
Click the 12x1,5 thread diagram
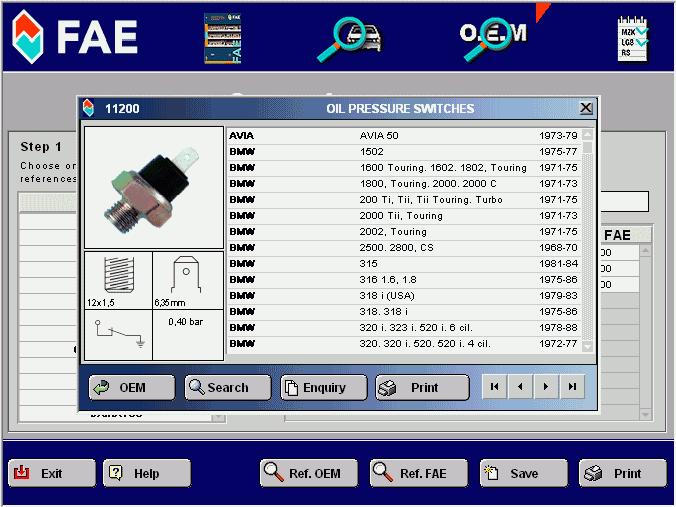click(119, 280)
